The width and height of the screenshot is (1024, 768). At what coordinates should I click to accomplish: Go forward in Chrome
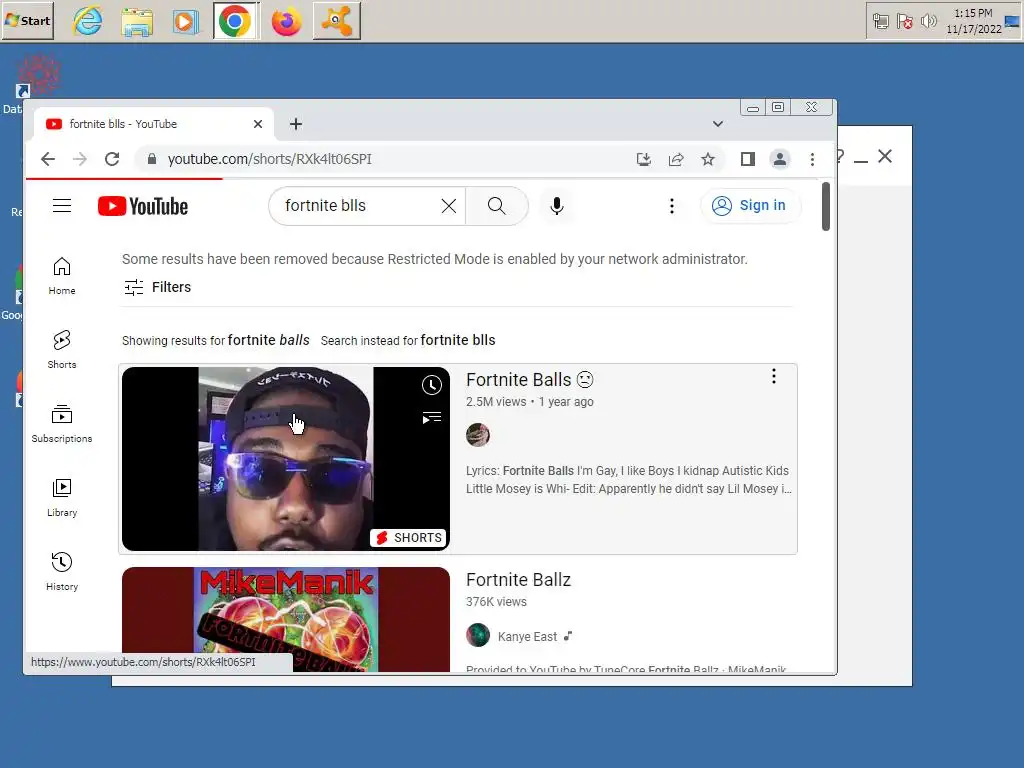80,159
